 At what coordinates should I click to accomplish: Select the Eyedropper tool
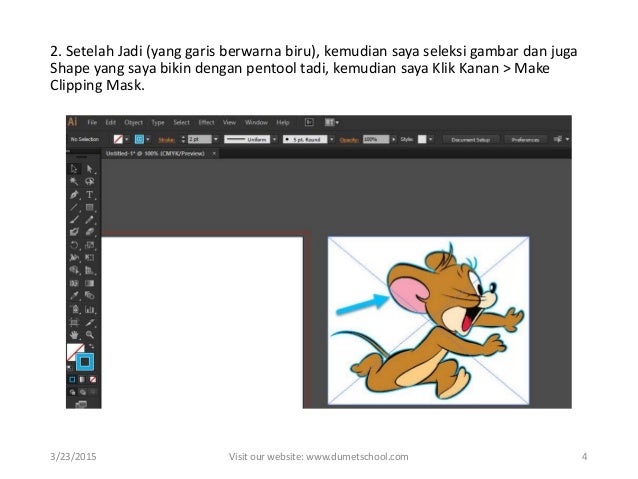(74, 296)
